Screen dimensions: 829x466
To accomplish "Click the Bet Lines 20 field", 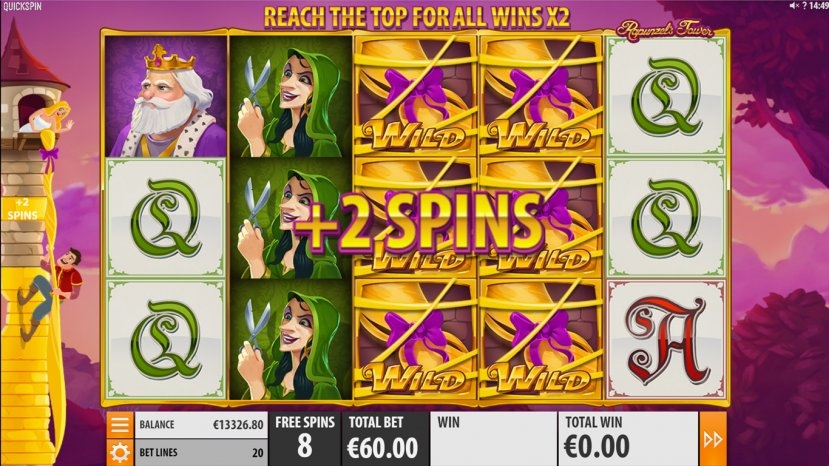I will point(201,453).
